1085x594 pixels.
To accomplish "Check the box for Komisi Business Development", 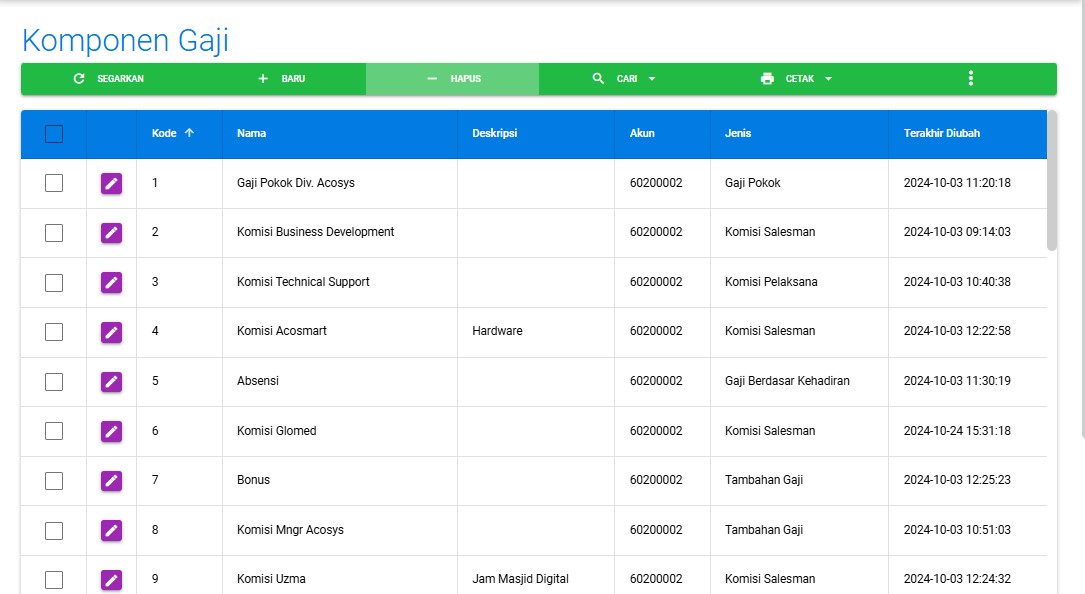I will 54,233.
